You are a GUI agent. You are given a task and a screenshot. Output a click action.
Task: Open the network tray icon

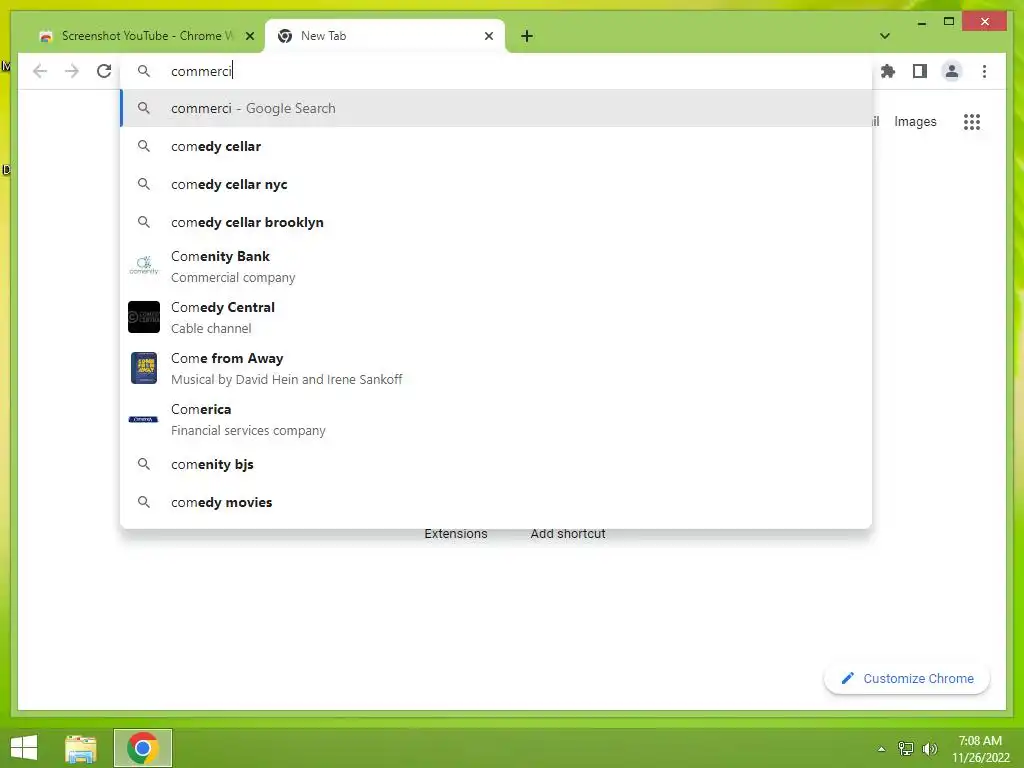click(906, 749)
